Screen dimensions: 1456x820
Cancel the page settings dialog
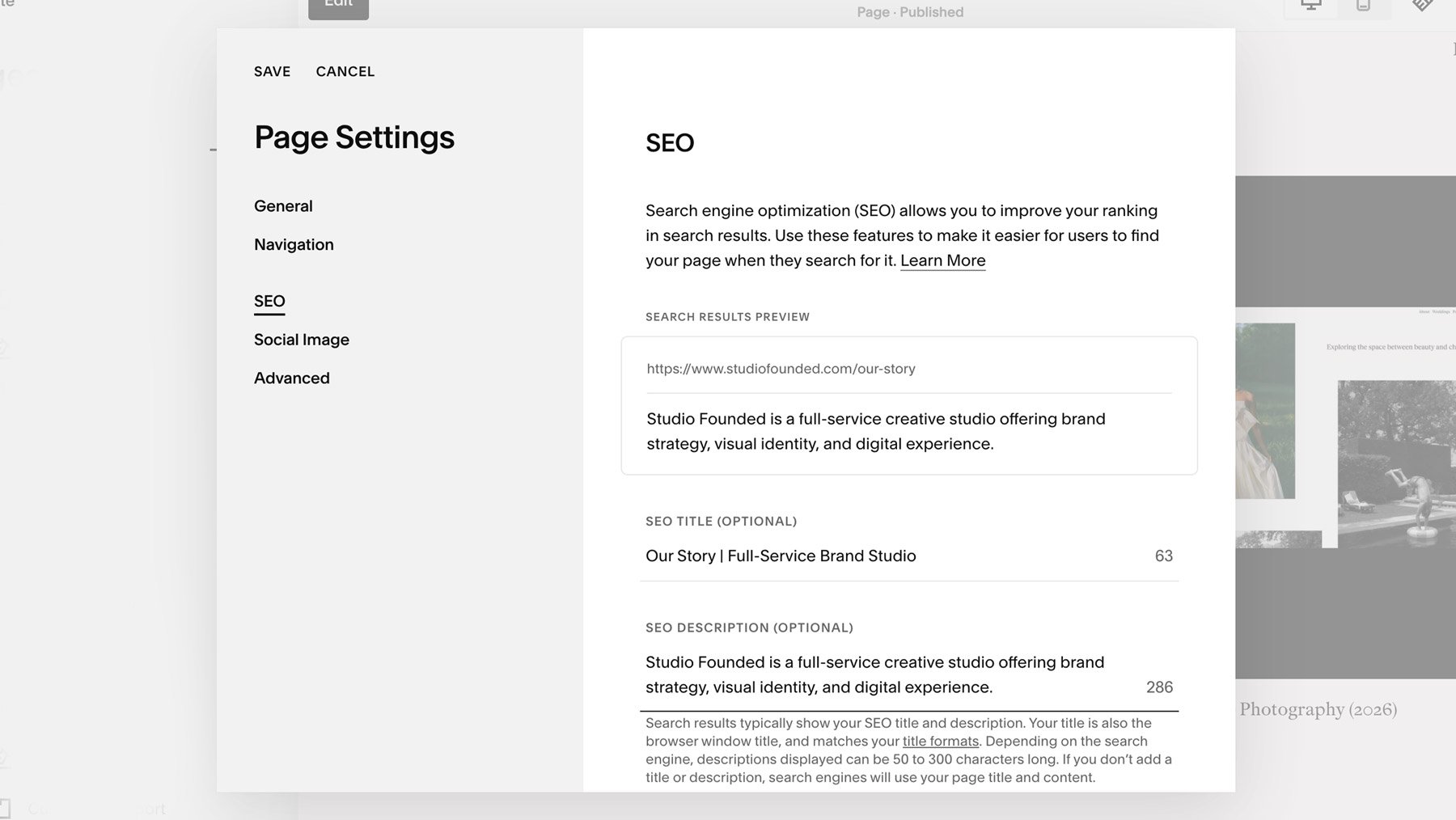click(x=345, y=71)
